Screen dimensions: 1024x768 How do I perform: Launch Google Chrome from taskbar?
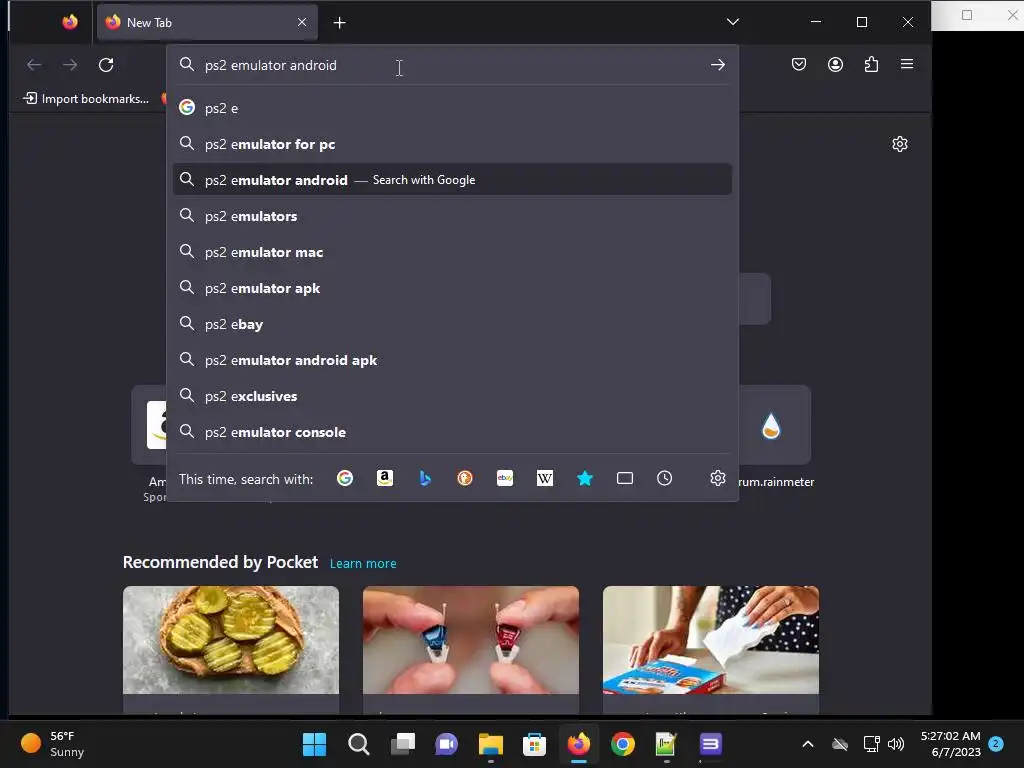[623, 744]
